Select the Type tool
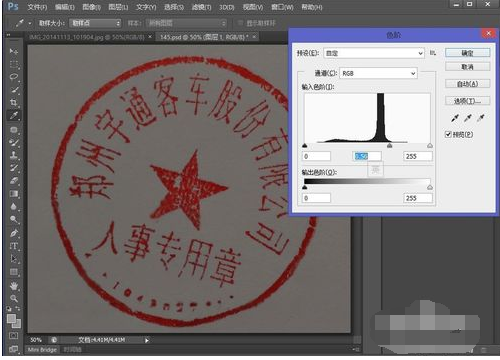The image size is (500, 360). pos(14,246)
